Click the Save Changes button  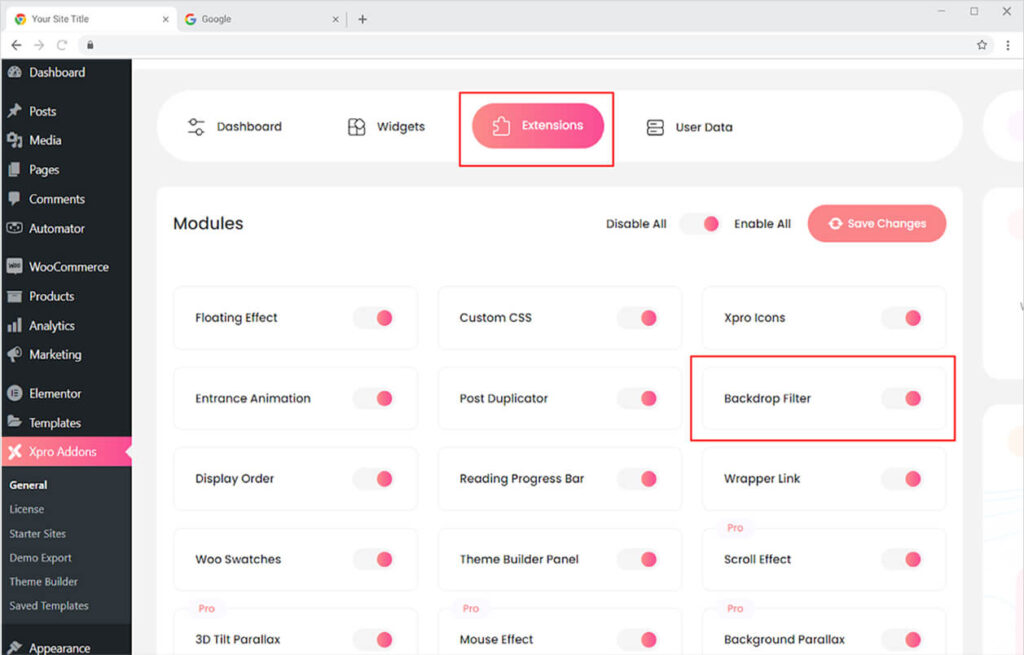pos(876,224)
